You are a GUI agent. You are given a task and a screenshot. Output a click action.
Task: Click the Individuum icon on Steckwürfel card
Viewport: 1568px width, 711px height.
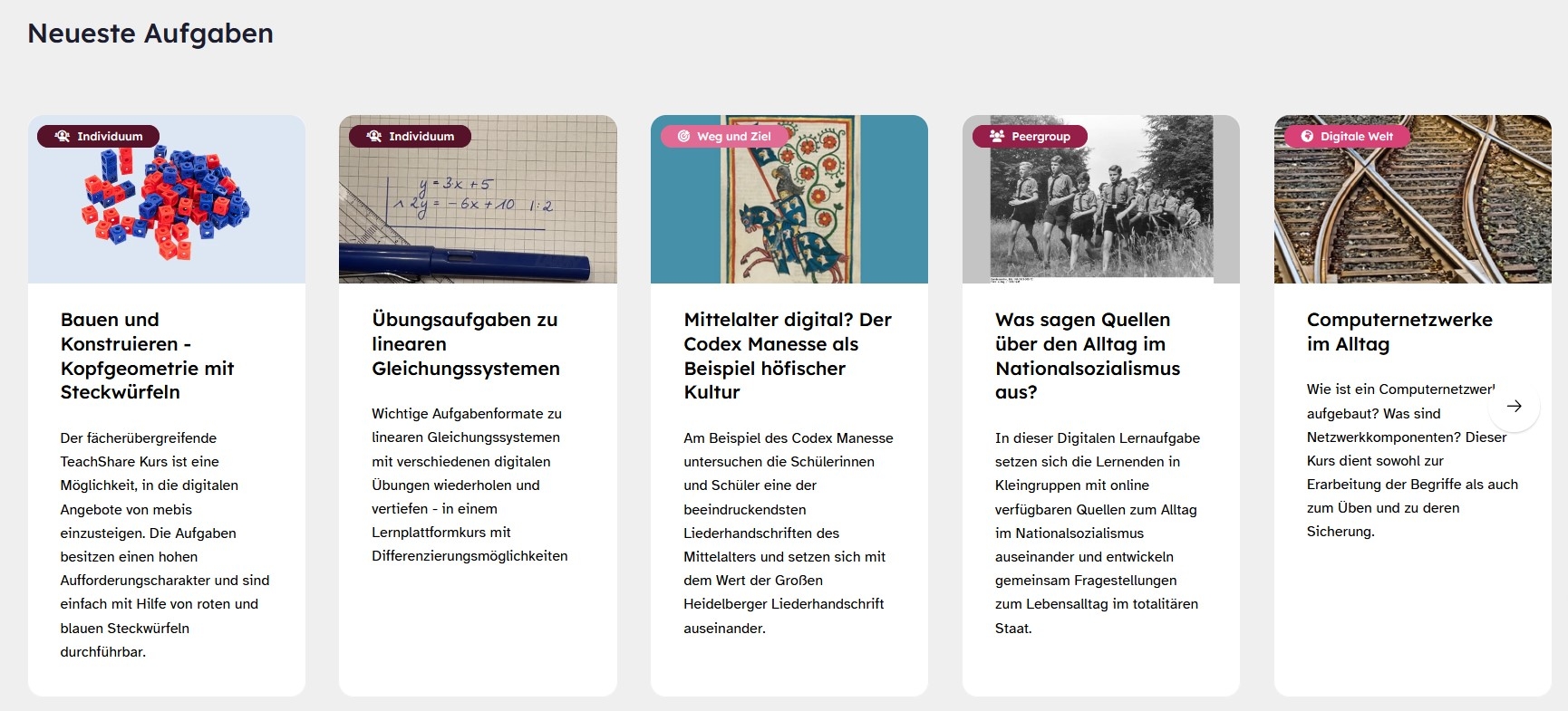pyautogui.click(x=63, y=137)
